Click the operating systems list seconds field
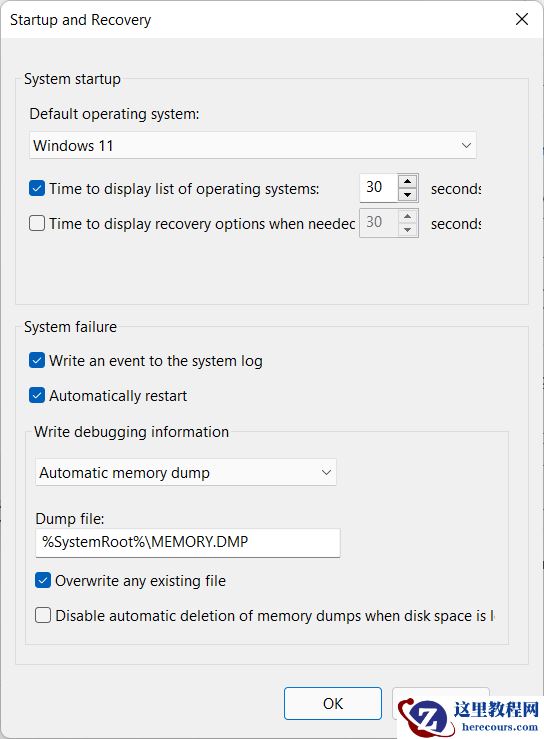The width and height of the screenshot is (544, 739). click(379, 188)
